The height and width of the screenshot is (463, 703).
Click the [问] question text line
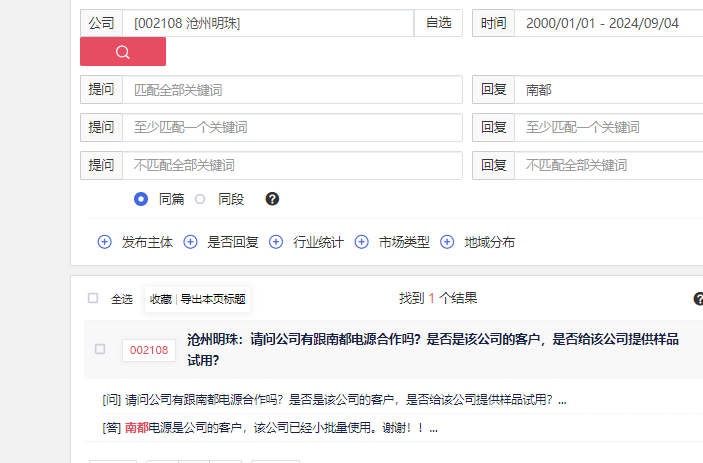tap(334, 399)
